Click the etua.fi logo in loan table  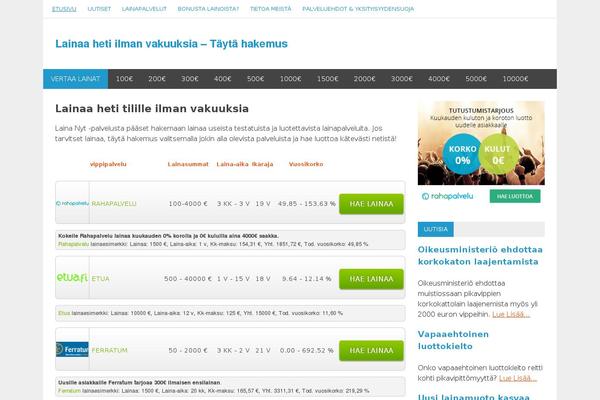[x=72, y=278]
